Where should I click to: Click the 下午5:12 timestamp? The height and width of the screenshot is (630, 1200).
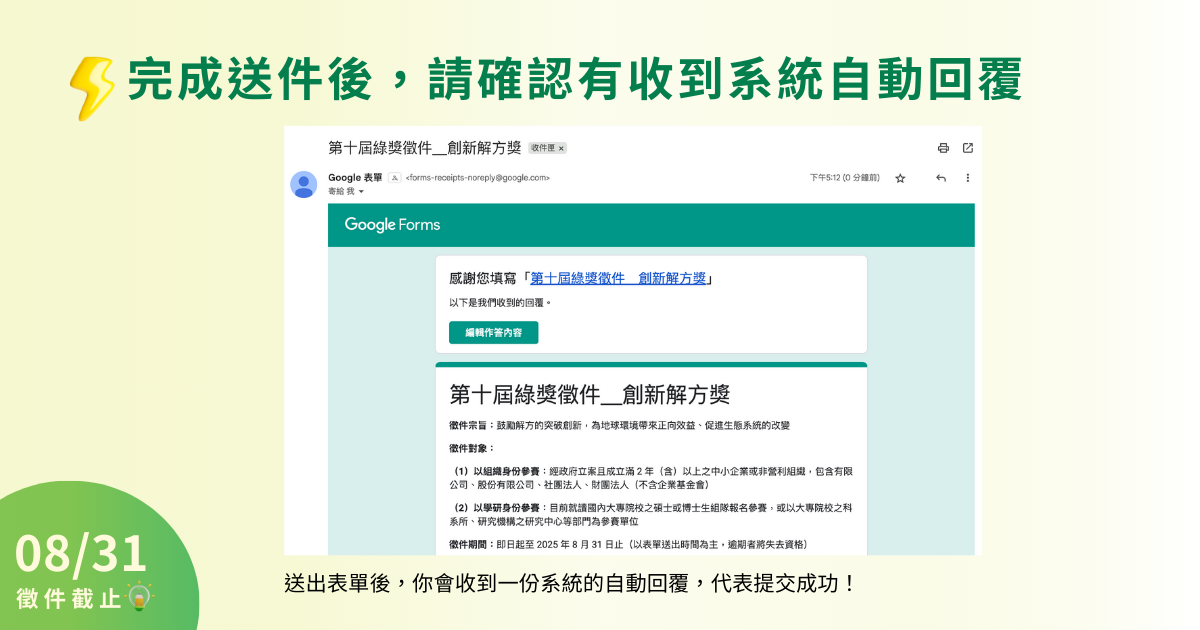[844, 178]
